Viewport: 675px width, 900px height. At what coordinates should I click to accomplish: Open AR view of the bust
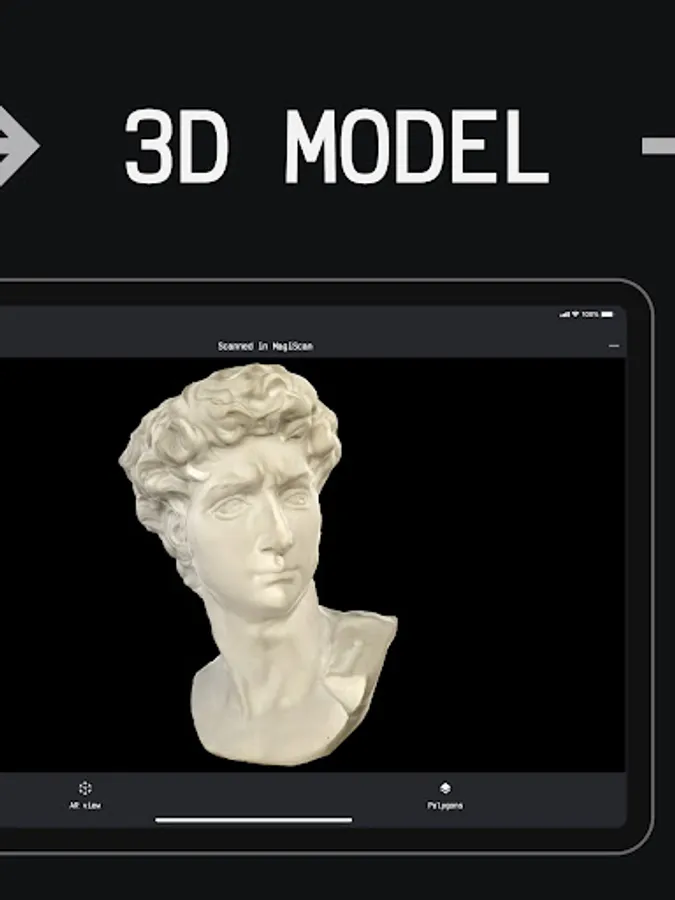click(85, 795)
